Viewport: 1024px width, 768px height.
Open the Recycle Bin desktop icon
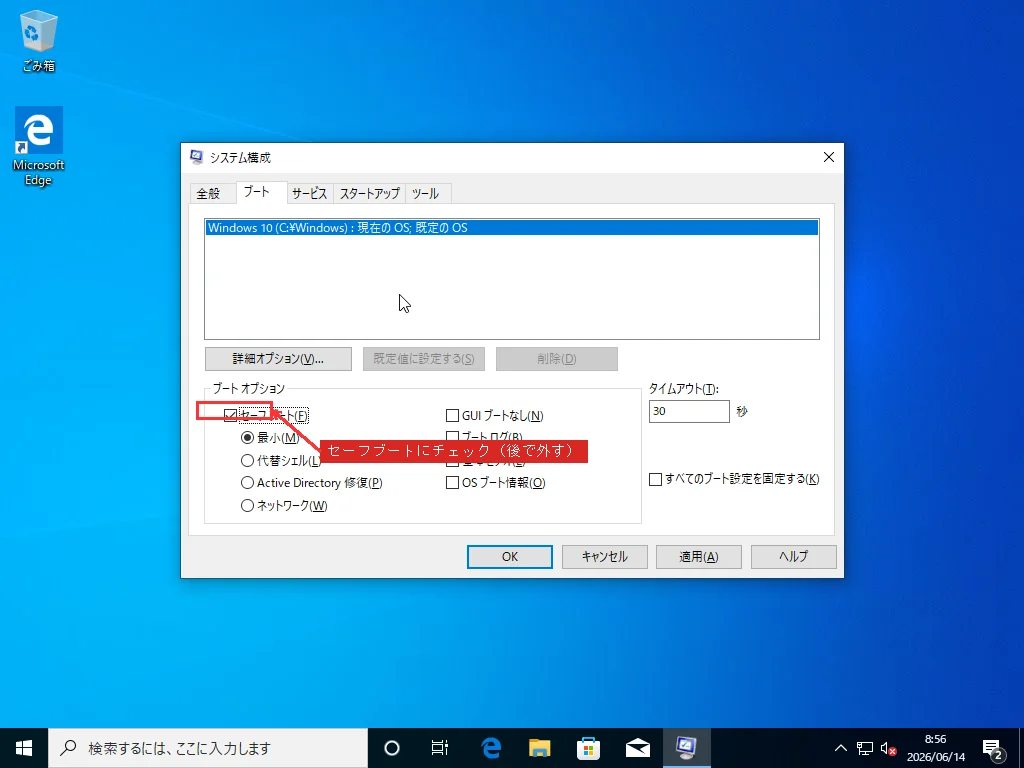click(x=39, y=40)
